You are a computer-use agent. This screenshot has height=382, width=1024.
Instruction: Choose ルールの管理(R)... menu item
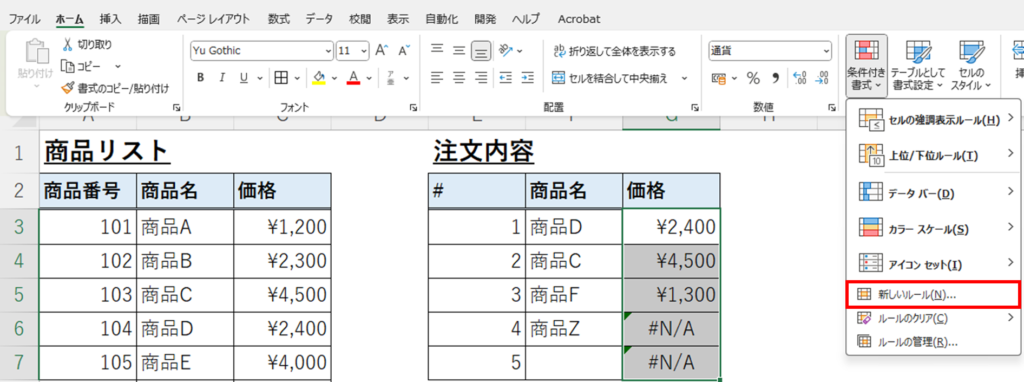point(932,342)
